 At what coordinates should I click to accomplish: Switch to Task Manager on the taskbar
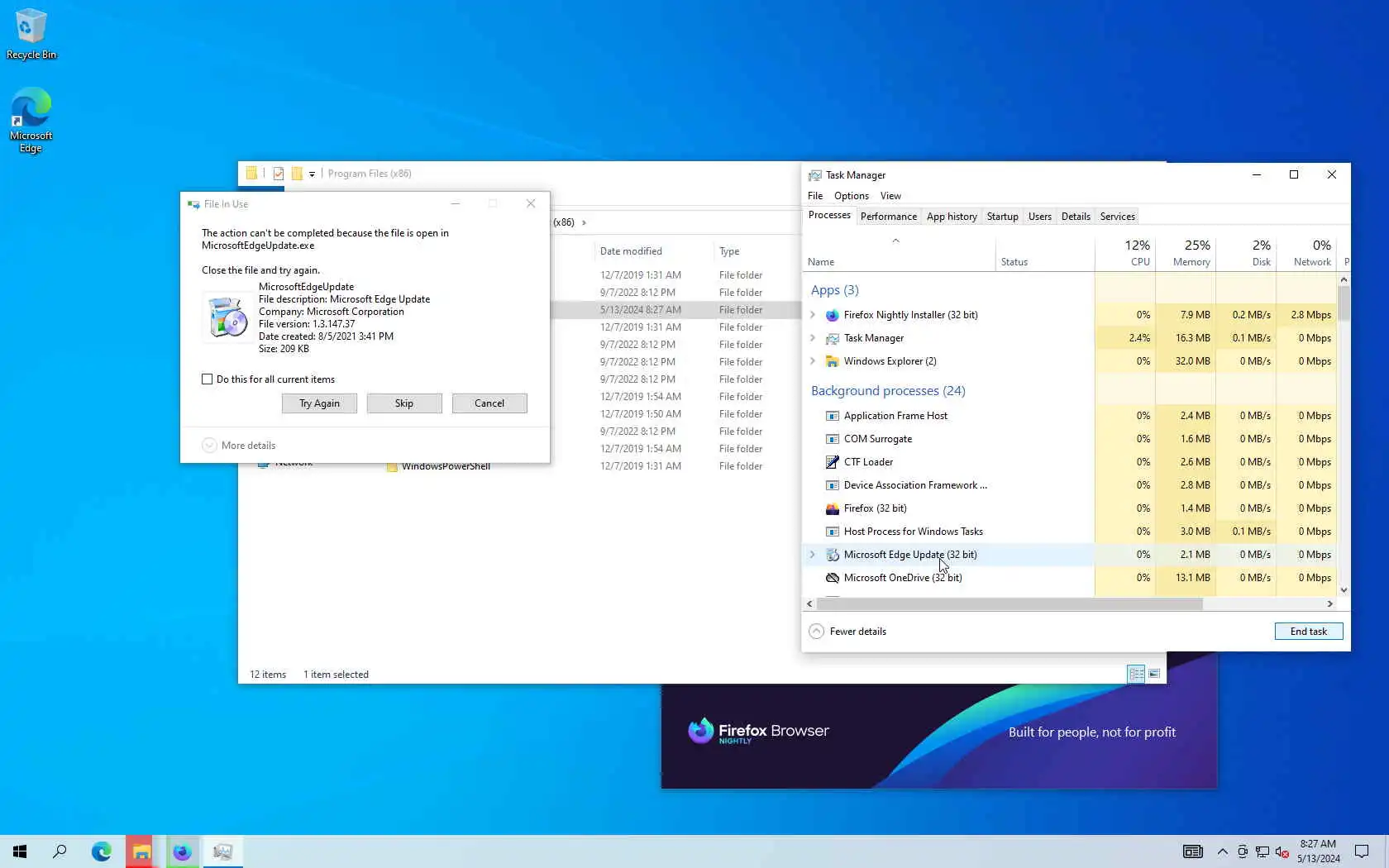[x=222, y=851]
